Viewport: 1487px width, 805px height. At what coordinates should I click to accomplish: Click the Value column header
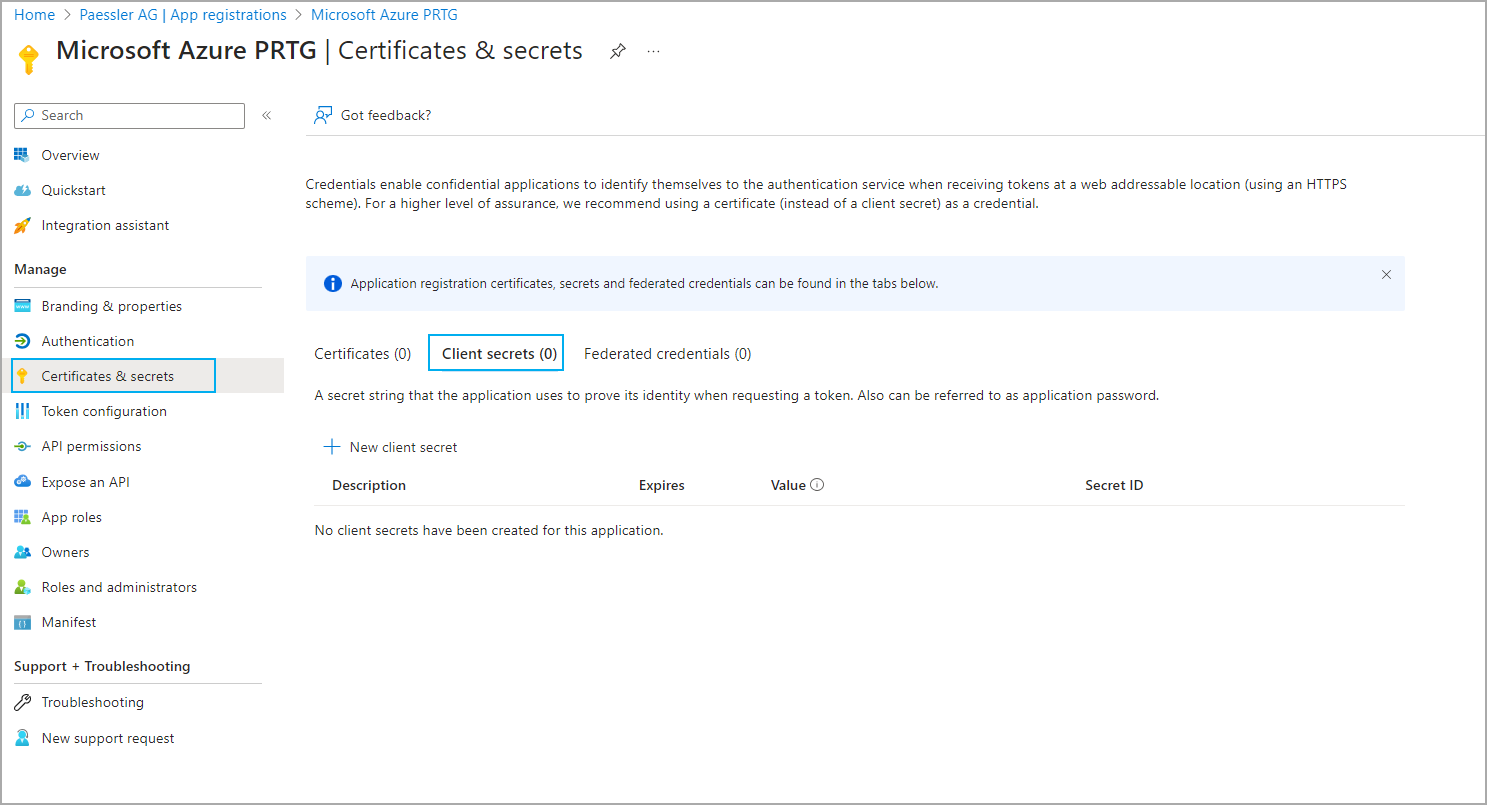[x=788, y=485]
